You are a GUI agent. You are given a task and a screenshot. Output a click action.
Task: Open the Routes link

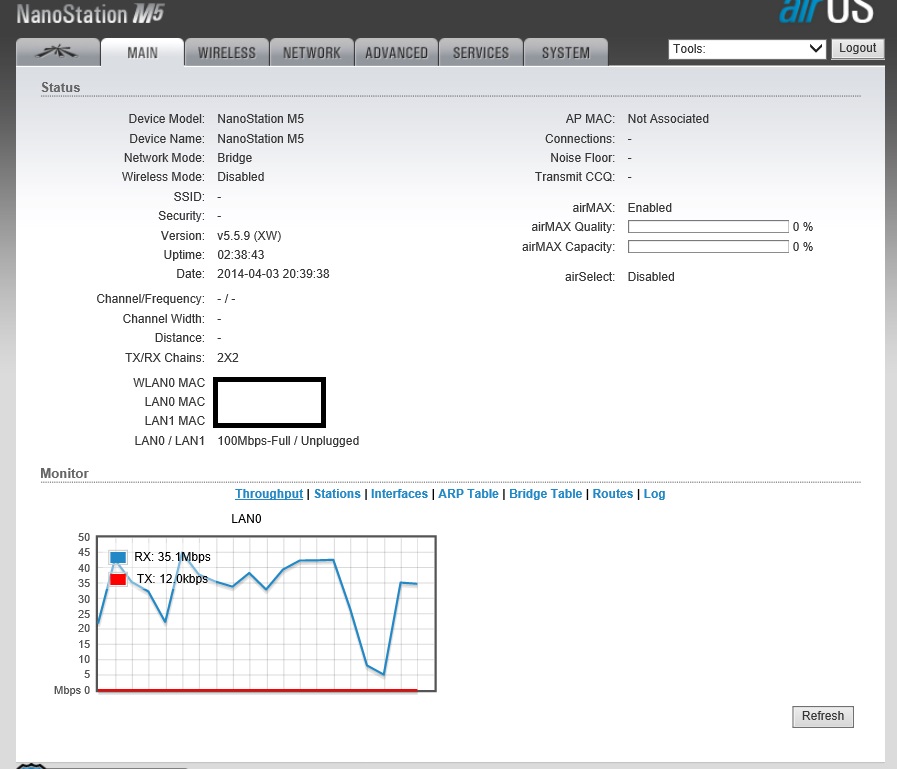tap(613, 494)
